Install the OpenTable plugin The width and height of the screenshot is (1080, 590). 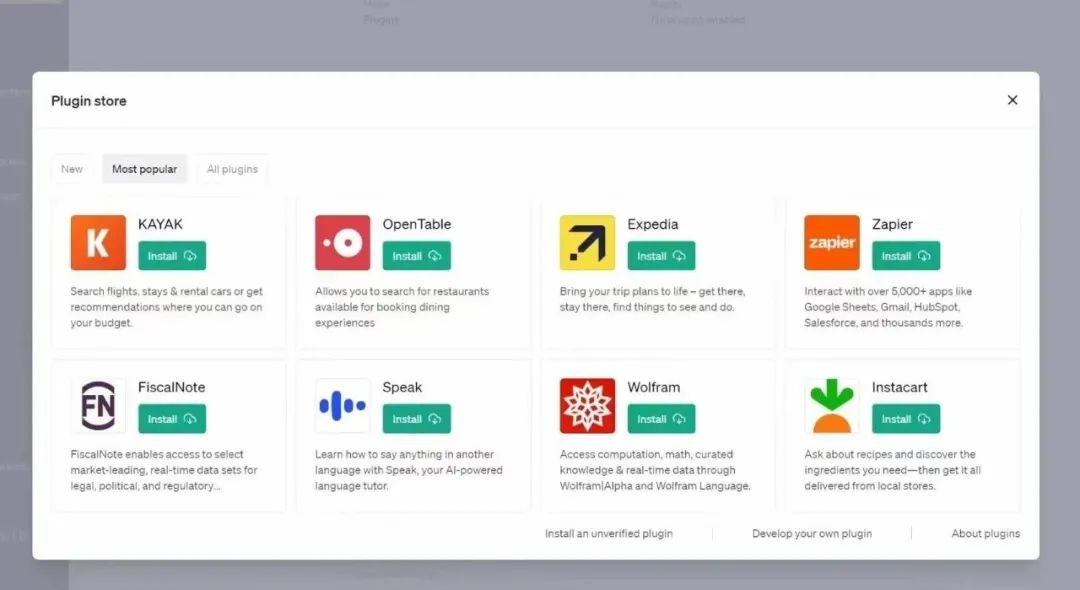click(416, 256)
